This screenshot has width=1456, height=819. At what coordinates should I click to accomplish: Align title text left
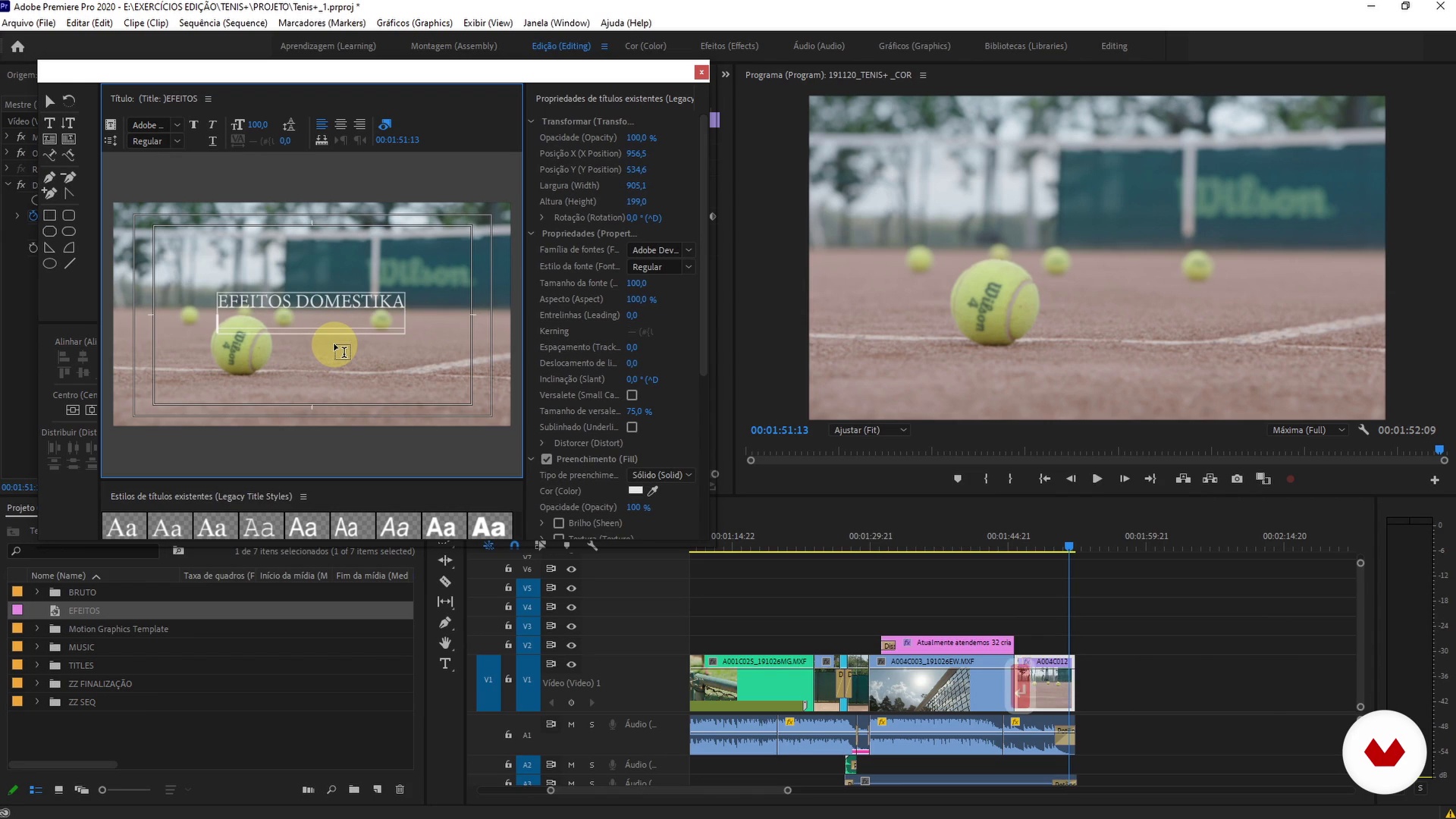click(x=322, y=124)
